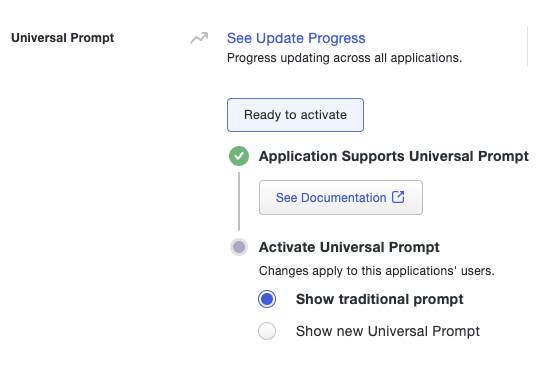Click the green checkmark step icon

click(239, 156)
